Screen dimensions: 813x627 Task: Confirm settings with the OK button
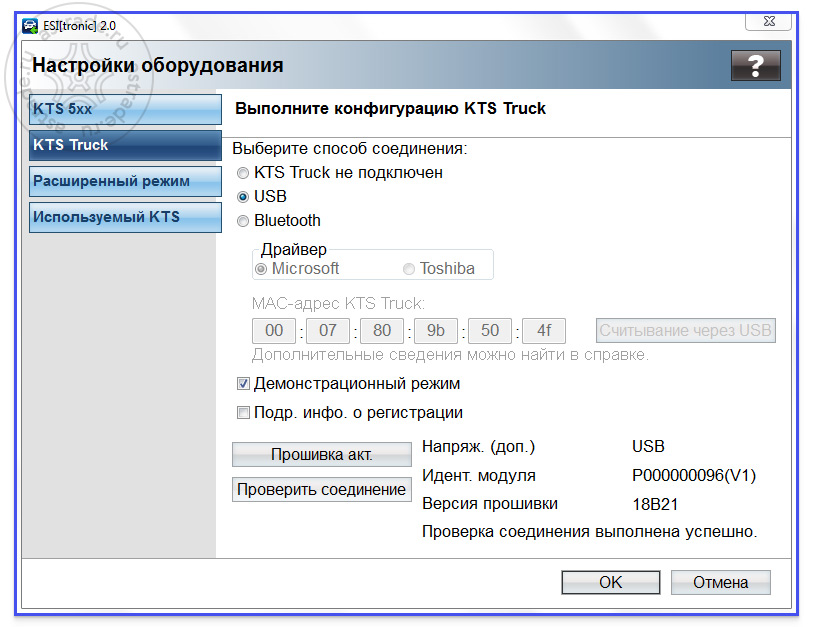point(611,582)
